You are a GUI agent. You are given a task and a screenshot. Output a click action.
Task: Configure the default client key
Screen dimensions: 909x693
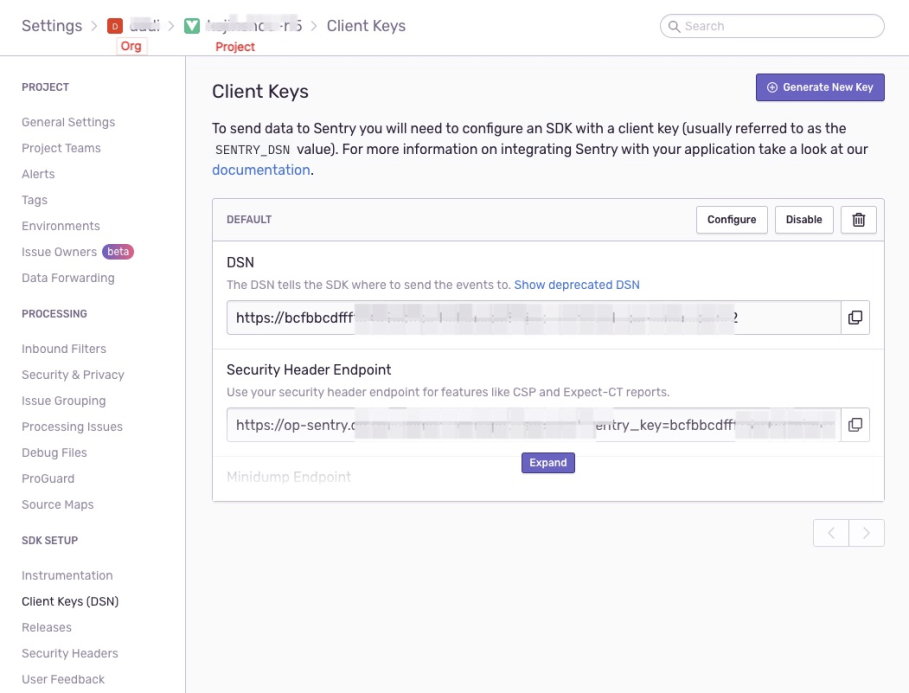click(x=732, y=220)
